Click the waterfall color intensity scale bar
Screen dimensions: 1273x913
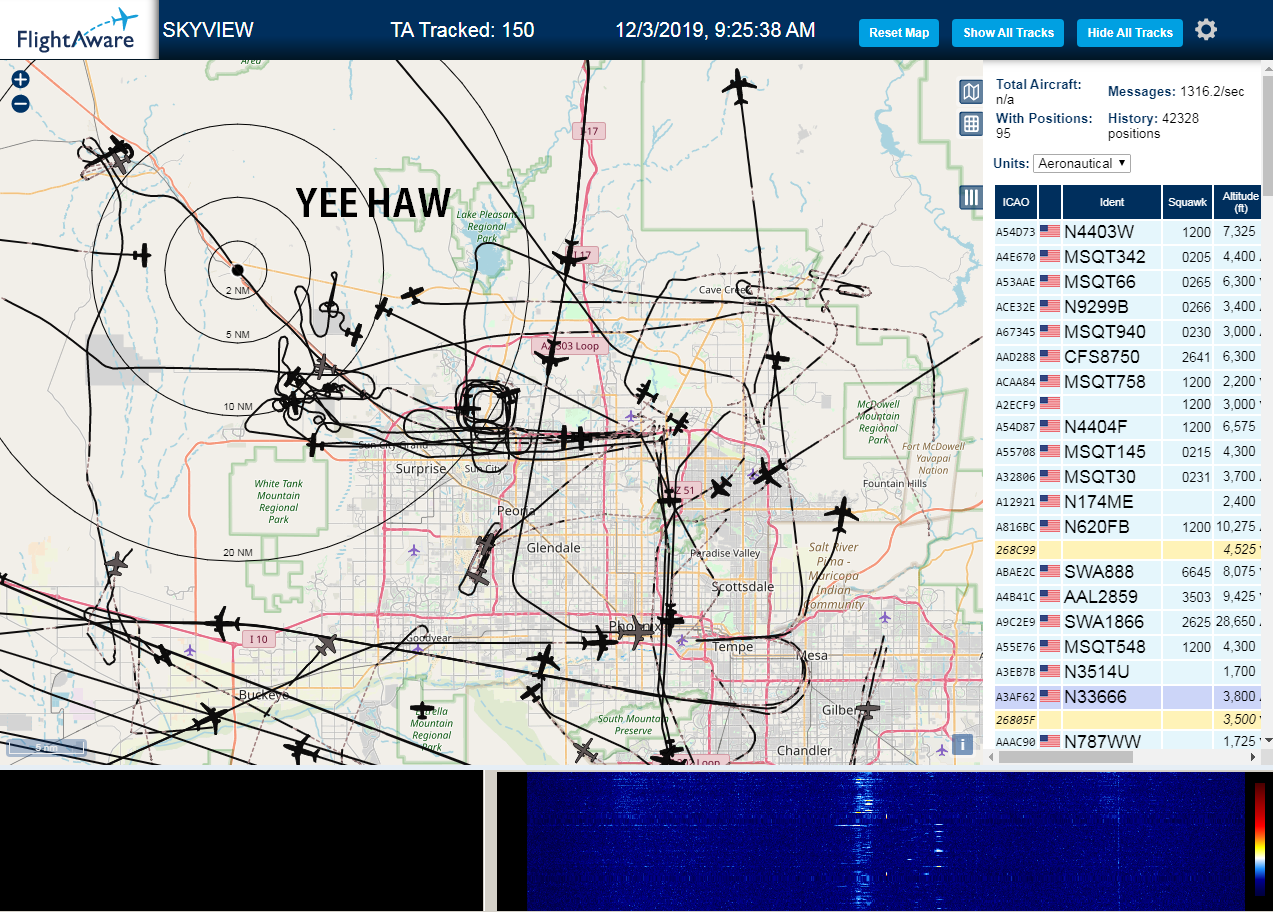[x=1260, y=840]
